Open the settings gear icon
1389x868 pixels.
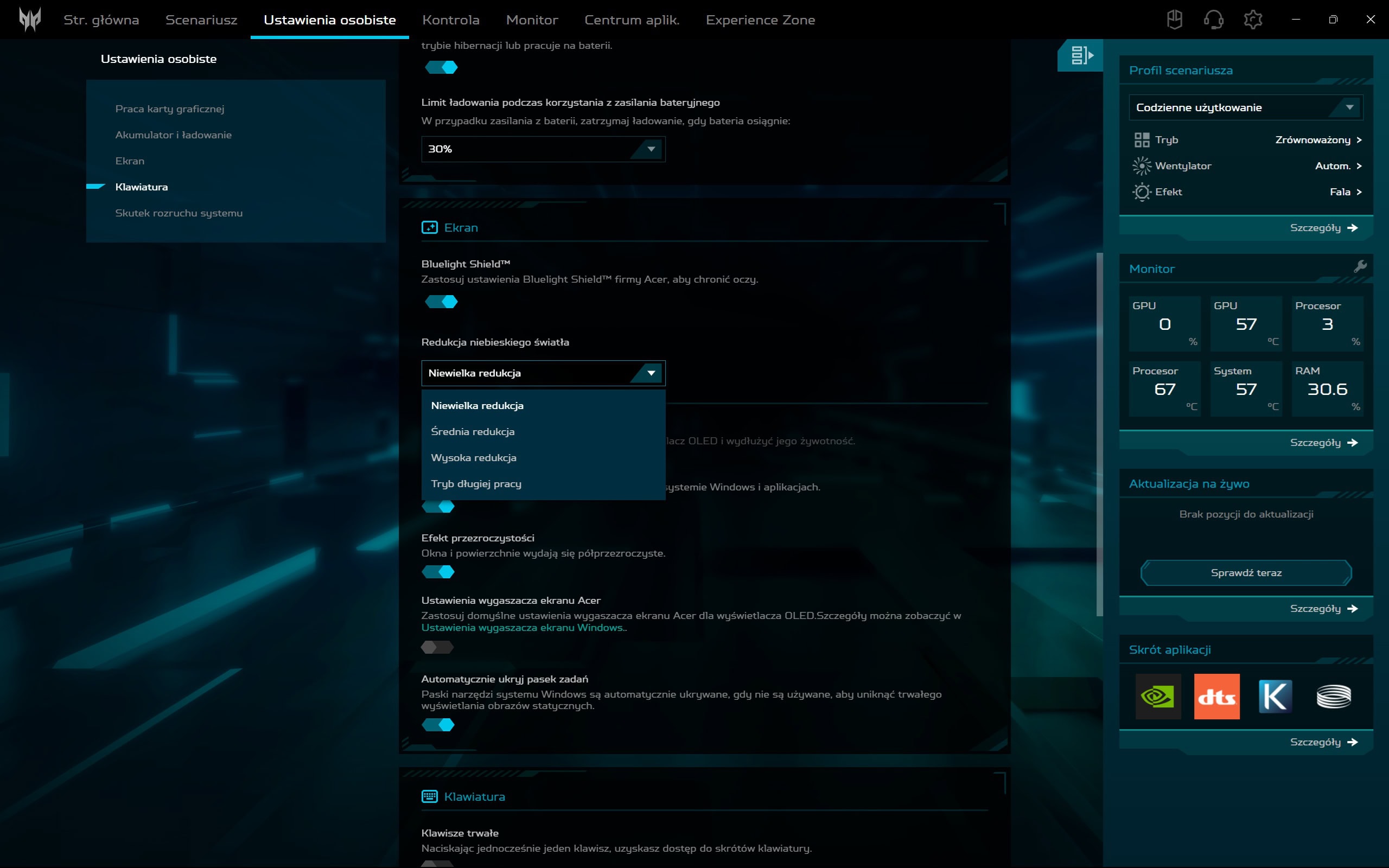(1252, 20)
